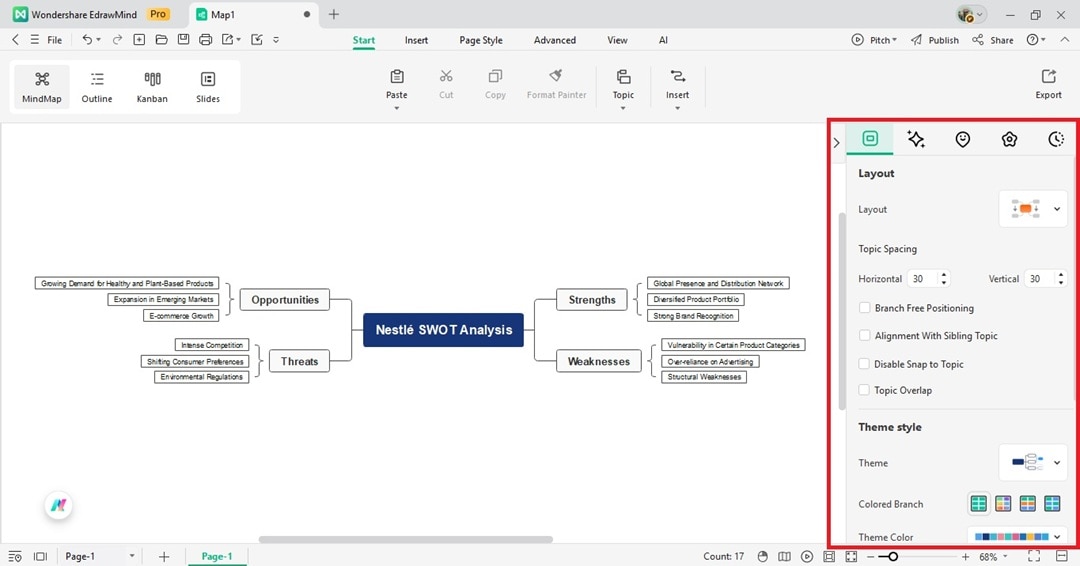Screen dimensions: 1080x566
Task: Select the rainbow multicolor Colored Branch swatch
Action: click(x=1004, y=503)
